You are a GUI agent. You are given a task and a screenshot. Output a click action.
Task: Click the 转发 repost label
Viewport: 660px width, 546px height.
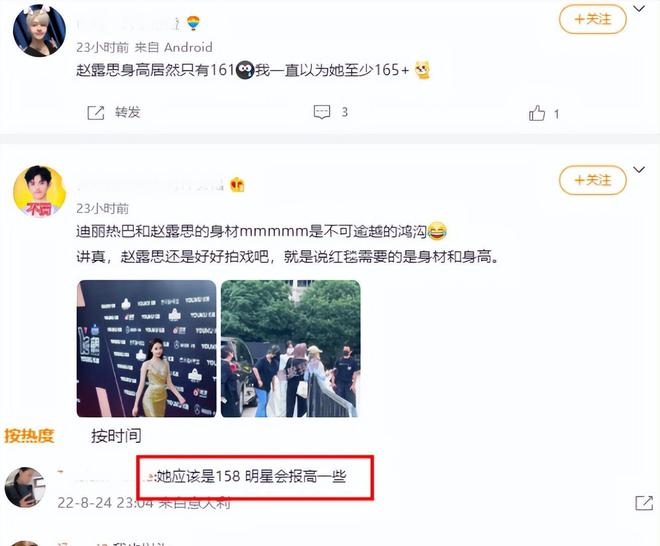[x=128, y=112]
